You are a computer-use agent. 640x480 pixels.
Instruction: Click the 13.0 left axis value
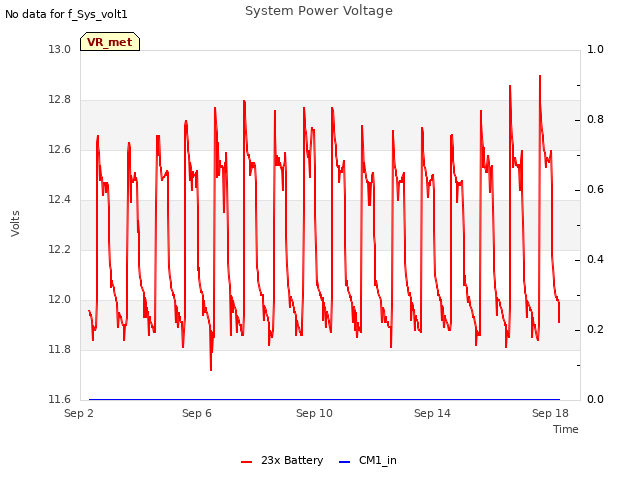click(x=60, y=49)
